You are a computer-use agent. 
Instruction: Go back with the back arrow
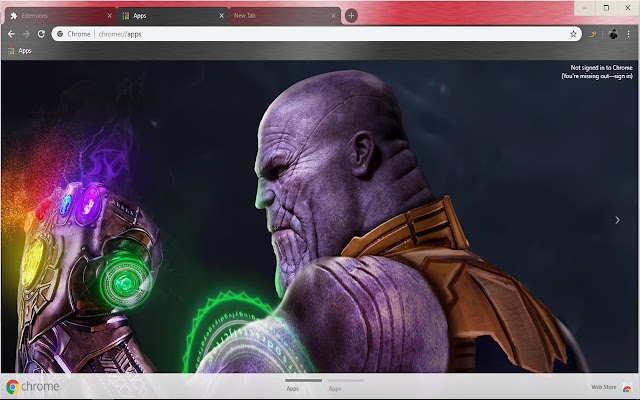tap(11, 34)
